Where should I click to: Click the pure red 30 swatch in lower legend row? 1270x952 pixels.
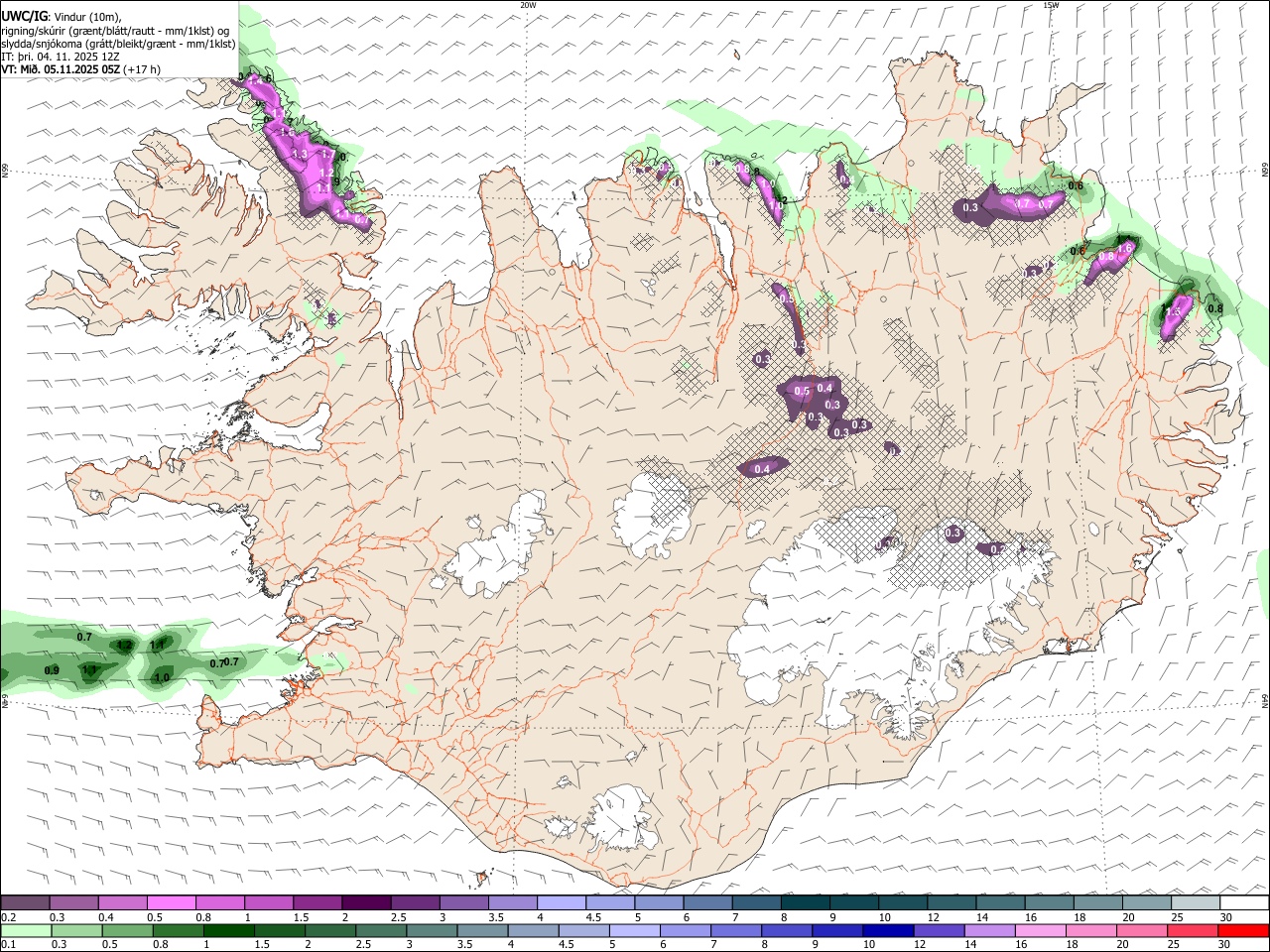pyautogui.click(x=1243, y=931)
